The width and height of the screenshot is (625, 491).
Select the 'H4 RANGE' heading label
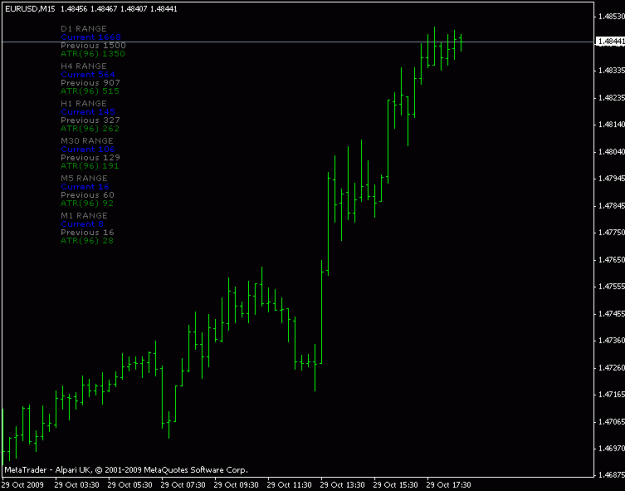click(x=84, y=66)
